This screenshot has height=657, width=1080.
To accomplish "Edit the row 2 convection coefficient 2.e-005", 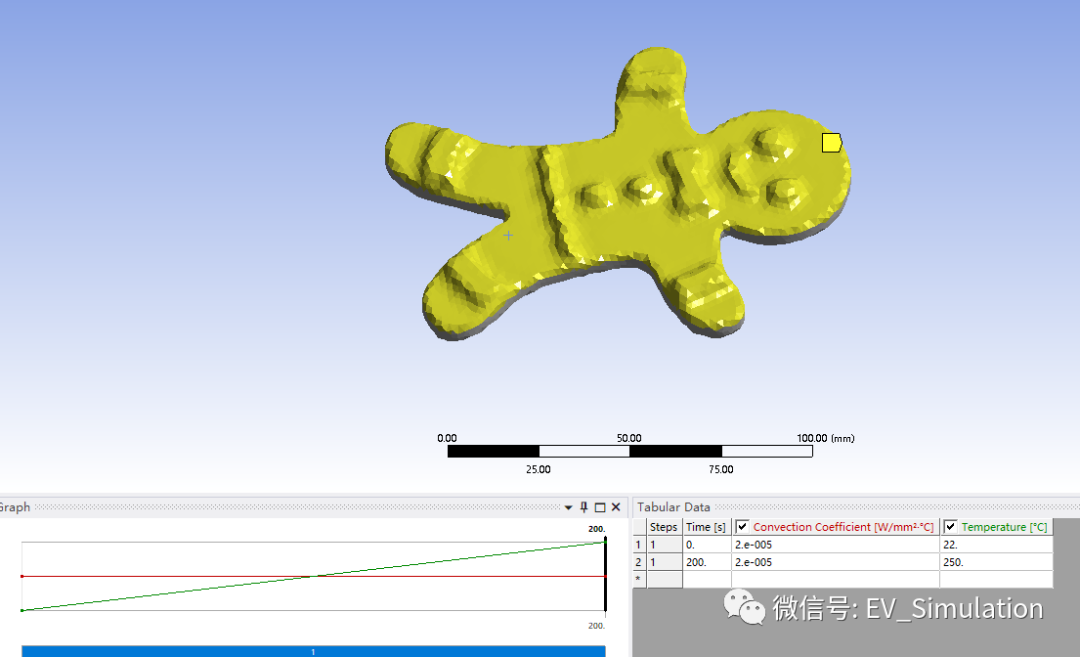I will 835,562.
